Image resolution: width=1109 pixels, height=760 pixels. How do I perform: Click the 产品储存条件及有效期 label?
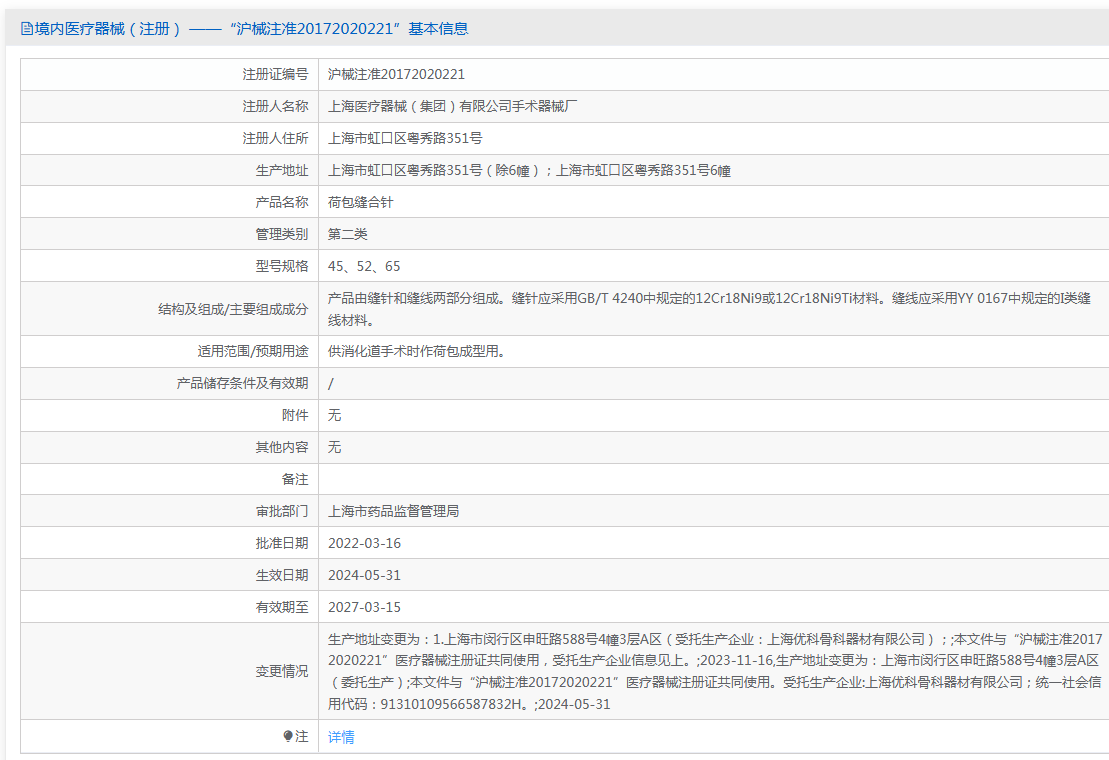point(243,383)
